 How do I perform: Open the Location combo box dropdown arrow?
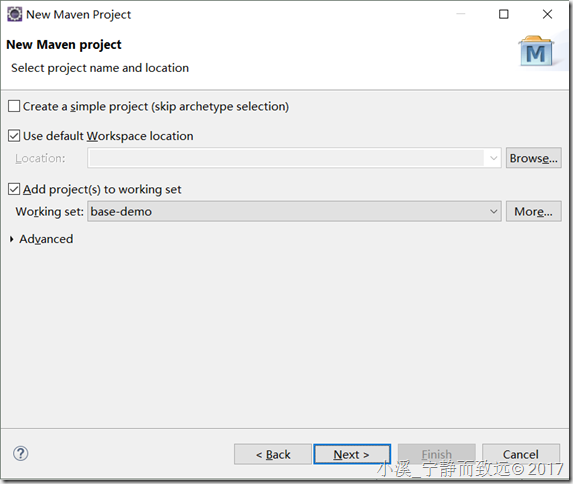point(493,158)
